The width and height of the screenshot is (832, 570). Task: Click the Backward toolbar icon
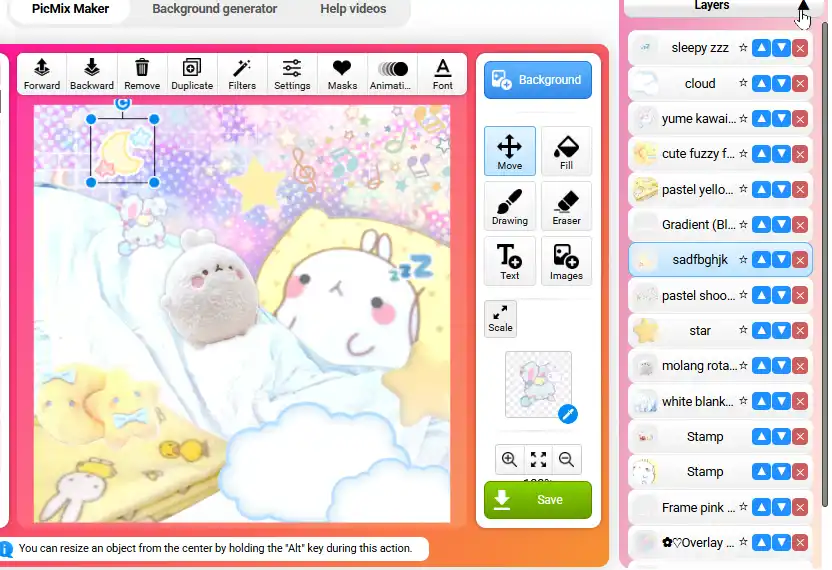[x=92, y=74]
